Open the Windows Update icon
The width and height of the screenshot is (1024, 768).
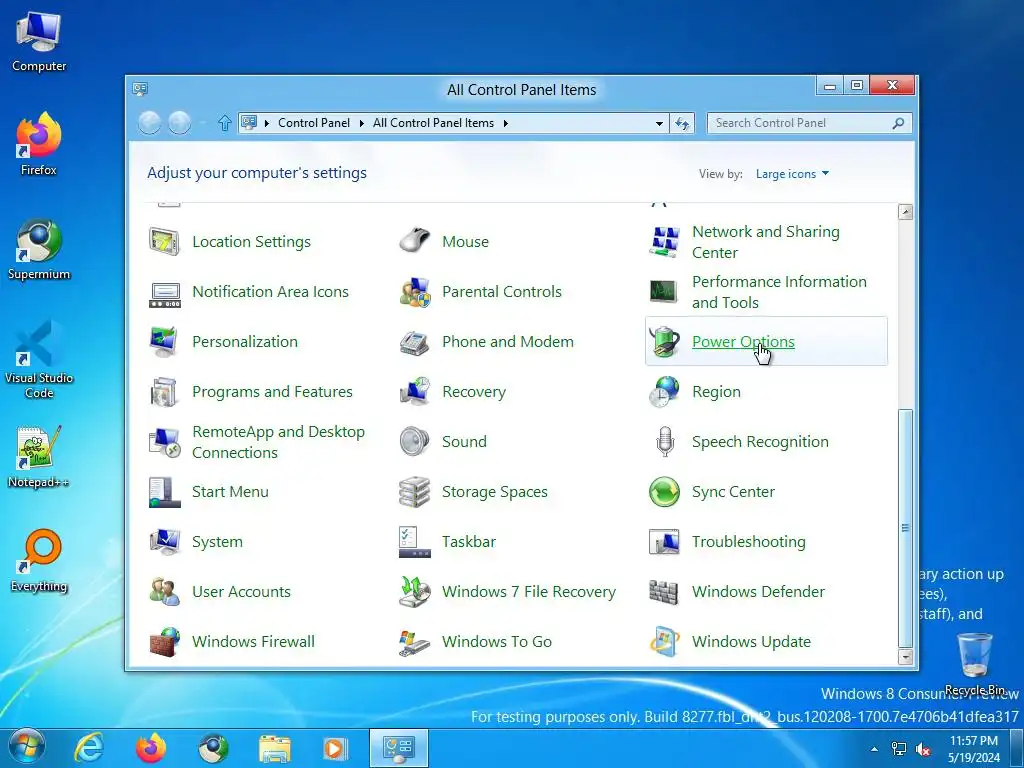pyautogui.click(x=664, y=642)
